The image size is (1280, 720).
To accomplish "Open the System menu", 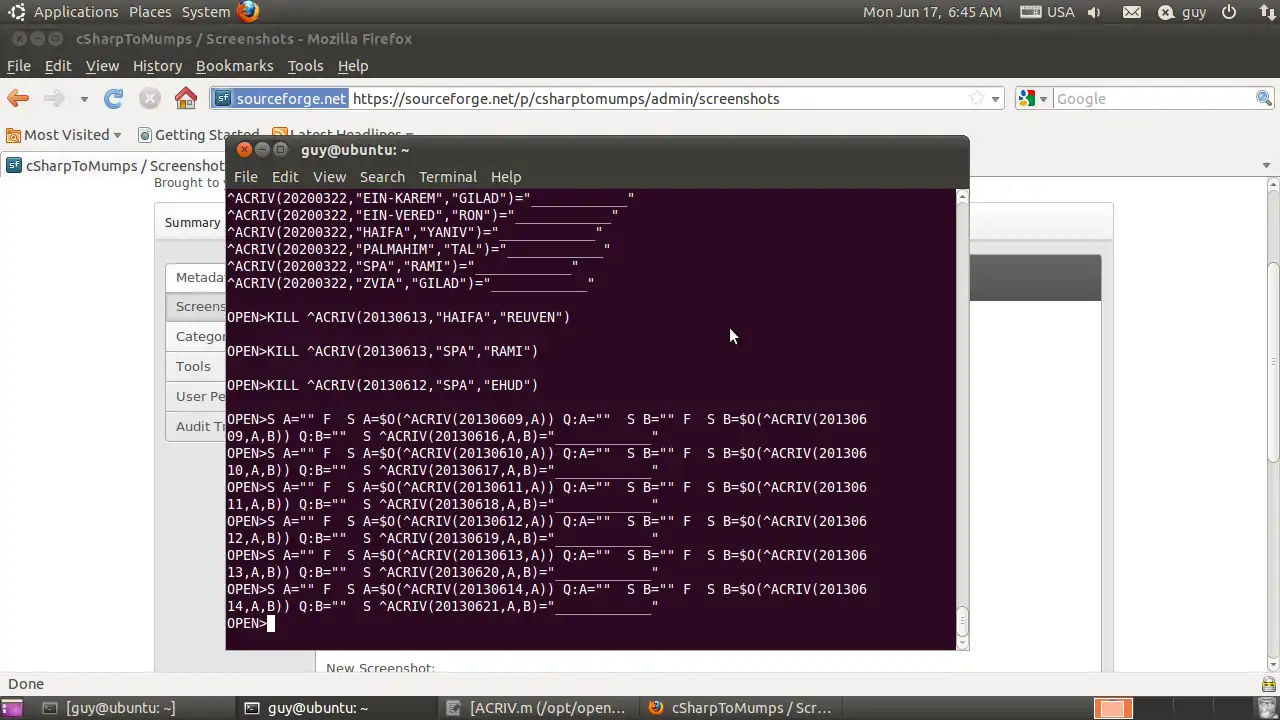I will tap(206, 12).
